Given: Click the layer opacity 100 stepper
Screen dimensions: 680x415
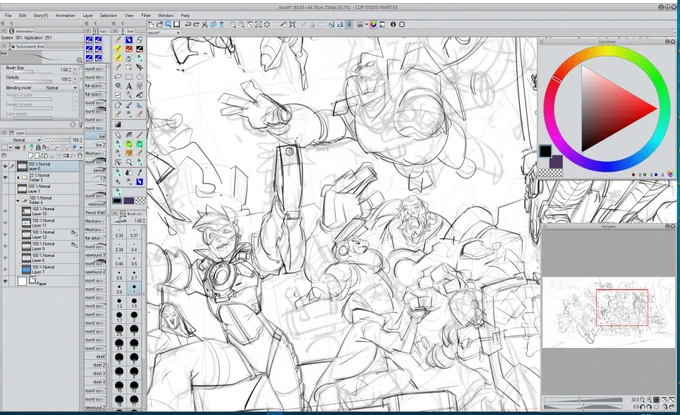Looking at the screenshot, I should click(81, 140).
